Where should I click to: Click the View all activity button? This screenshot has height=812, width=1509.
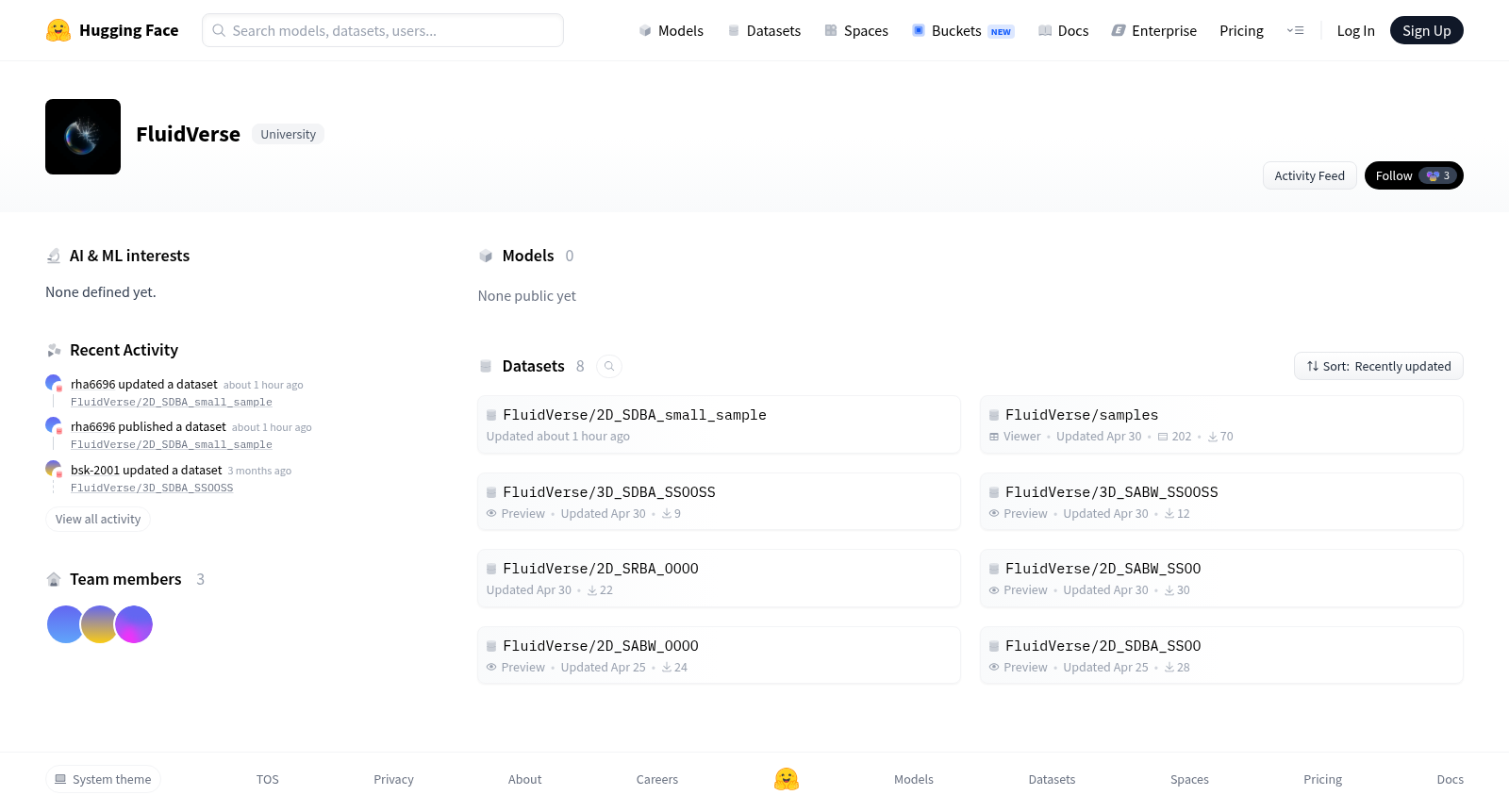tap(98, 519)
